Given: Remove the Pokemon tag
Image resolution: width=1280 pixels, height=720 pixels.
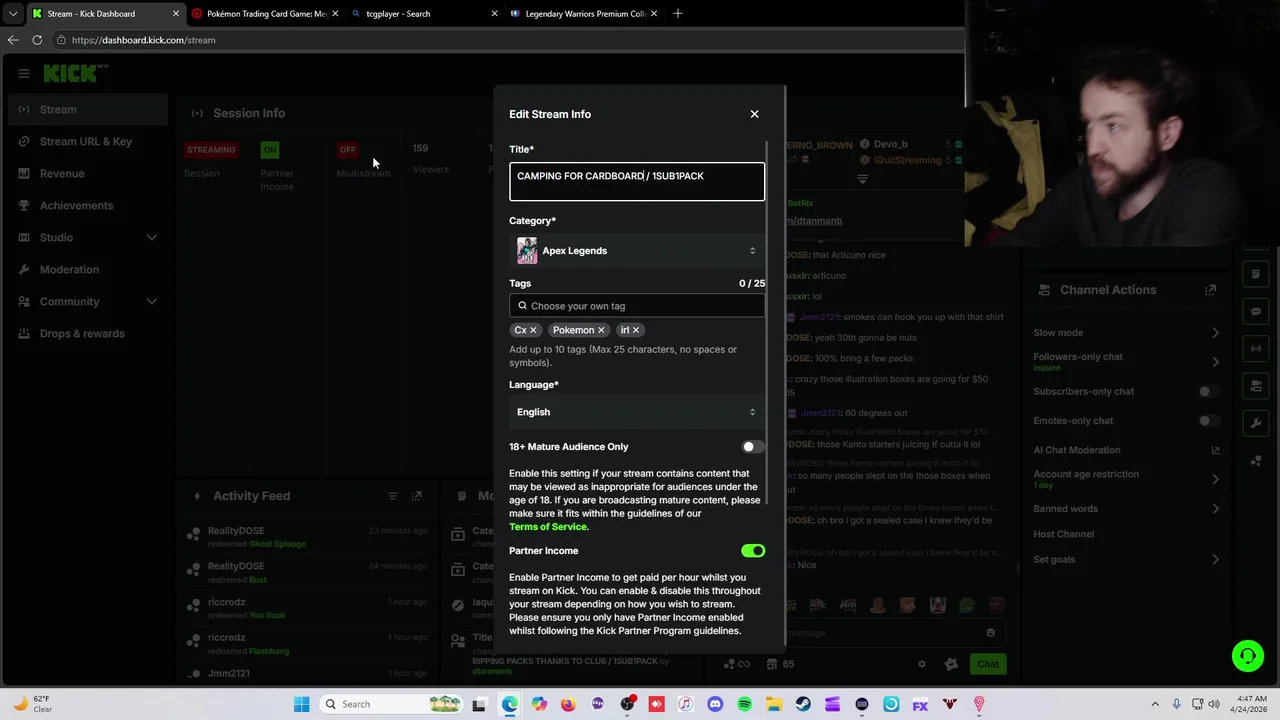Looking at the screenshot, I should coord(601,330).
